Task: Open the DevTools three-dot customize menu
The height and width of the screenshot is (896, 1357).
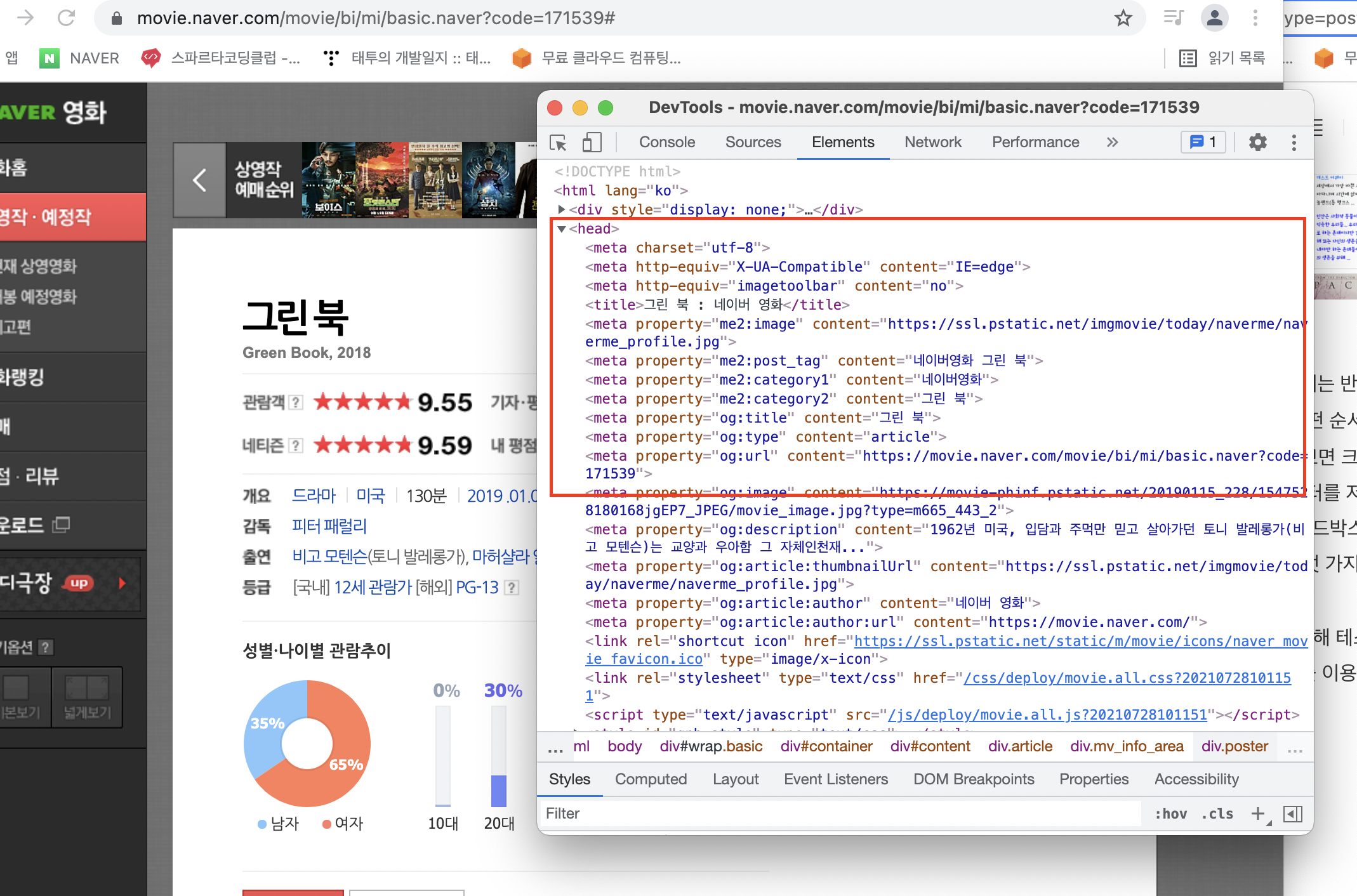Action: (1294, 142)
